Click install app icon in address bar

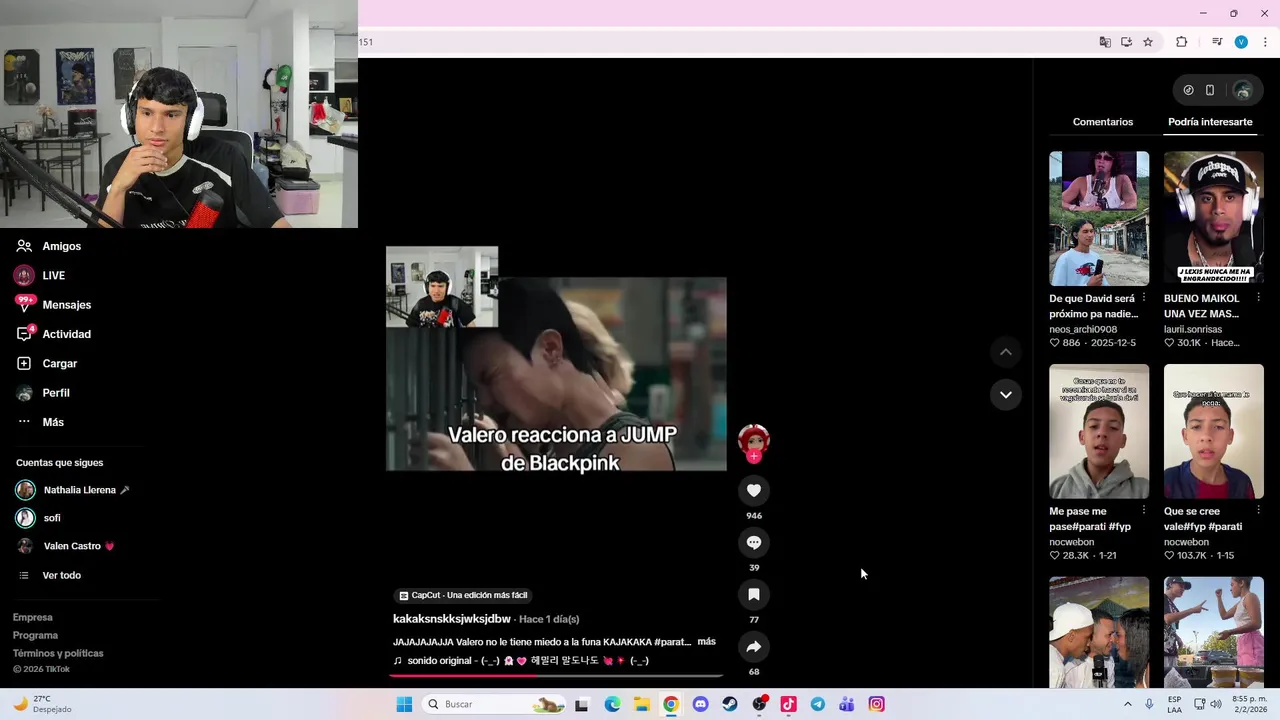point(1126,42)
